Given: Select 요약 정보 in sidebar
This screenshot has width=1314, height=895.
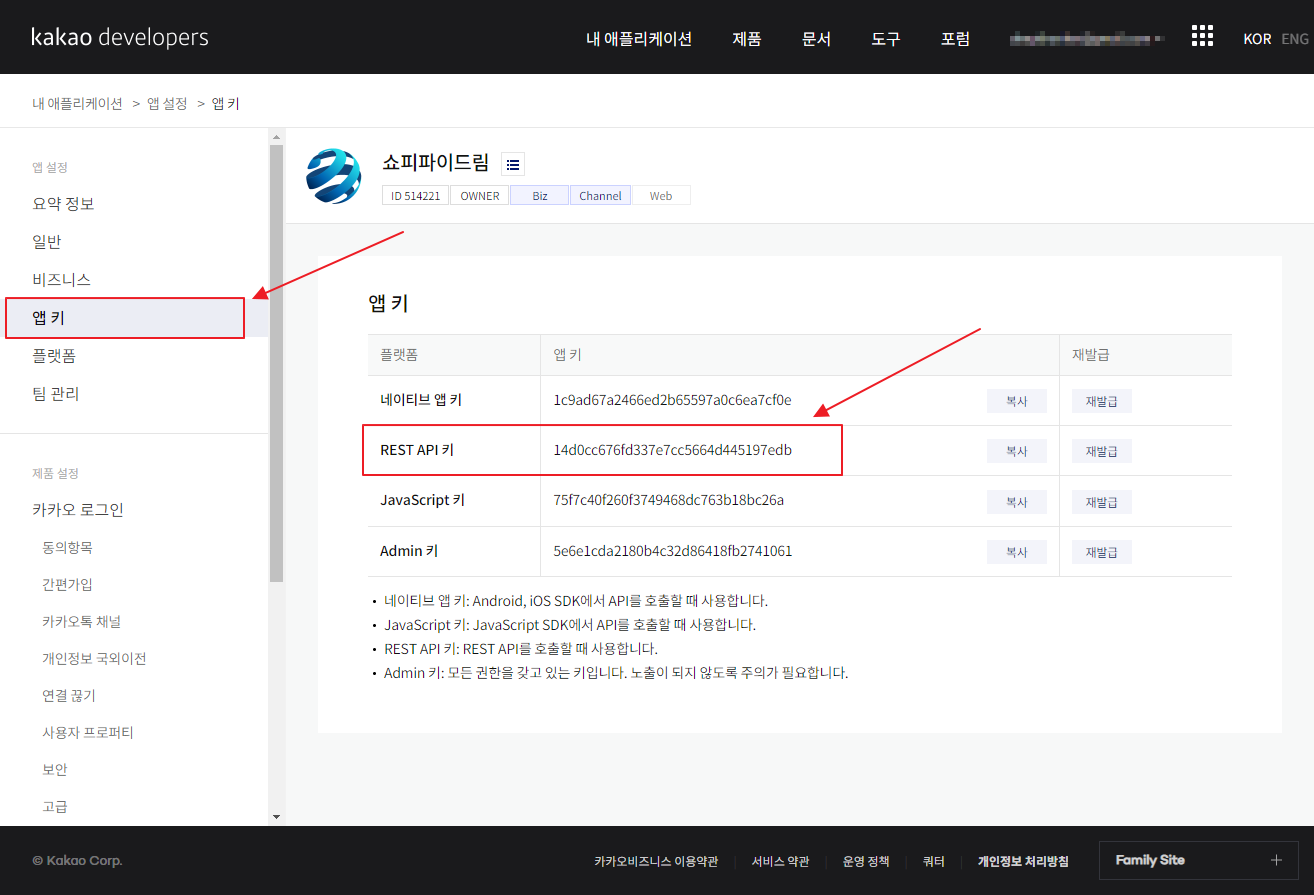Looking at the screenshot, I should (x=63, y=204).
